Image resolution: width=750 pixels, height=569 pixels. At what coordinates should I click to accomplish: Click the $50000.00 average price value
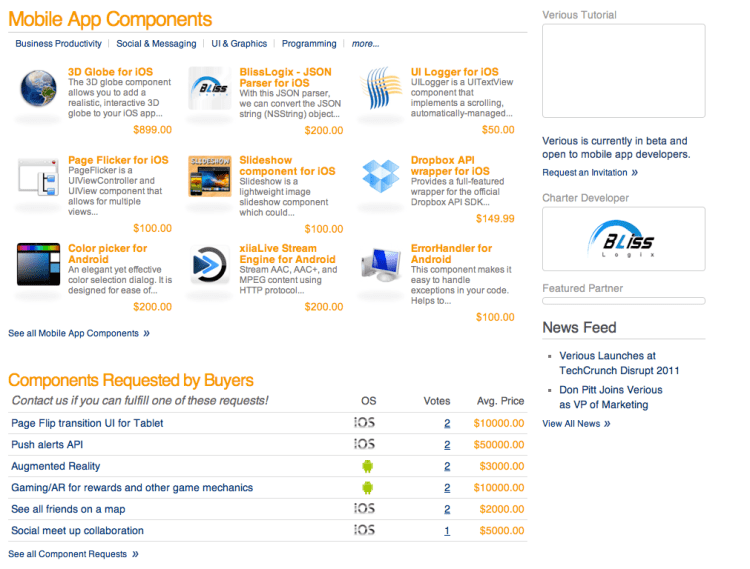pos(499,445)
